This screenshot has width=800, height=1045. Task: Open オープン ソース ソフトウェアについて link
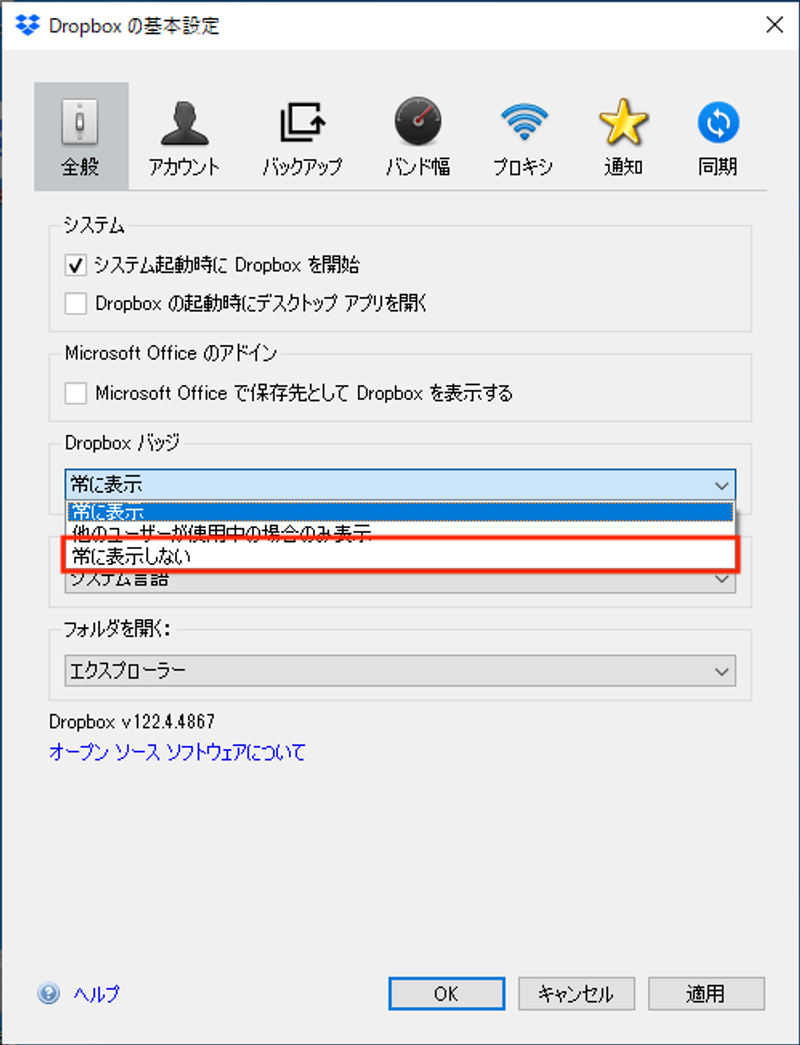click(x=177, y=752)
